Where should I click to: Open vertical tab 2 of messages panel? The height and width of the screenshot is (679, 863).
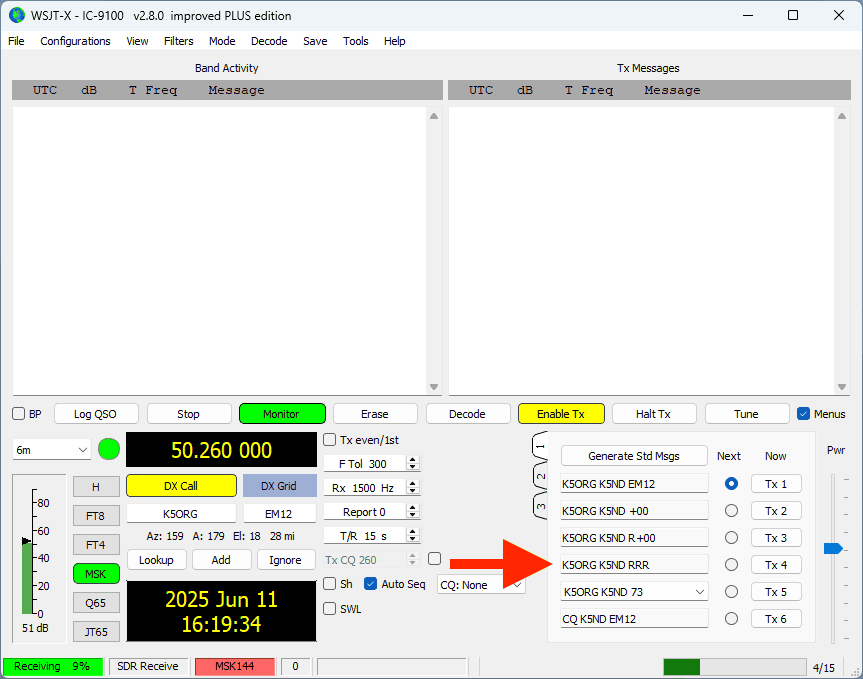(x=540, y=477)
